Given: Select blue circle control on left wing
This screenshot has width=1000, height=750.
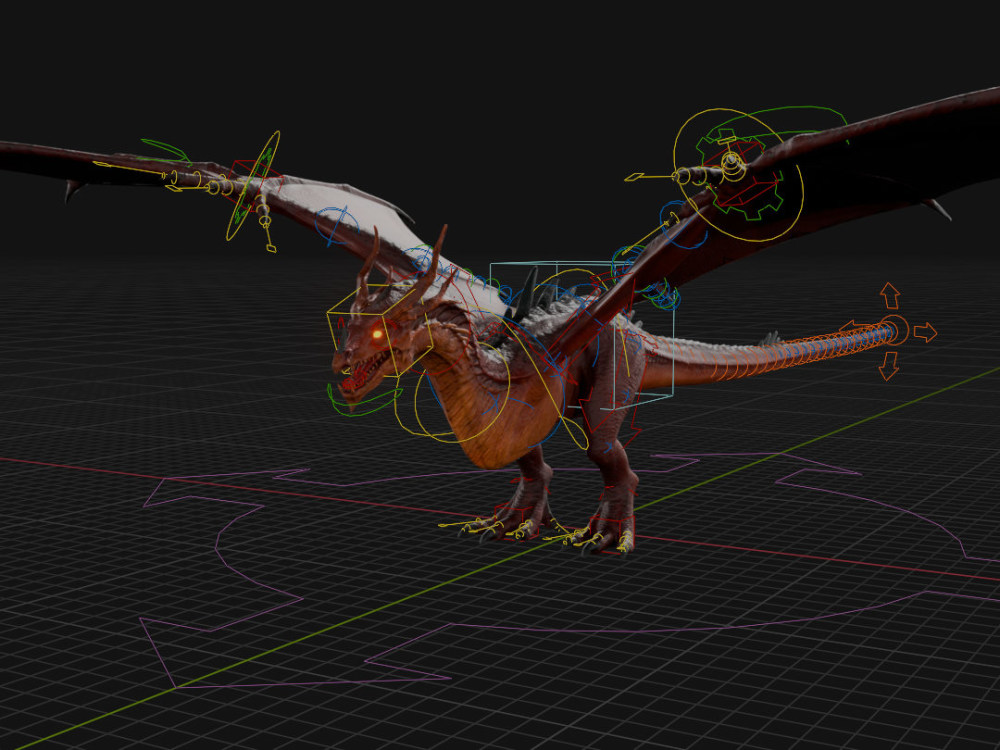Looking at the screenshot, I should [335, 225].
